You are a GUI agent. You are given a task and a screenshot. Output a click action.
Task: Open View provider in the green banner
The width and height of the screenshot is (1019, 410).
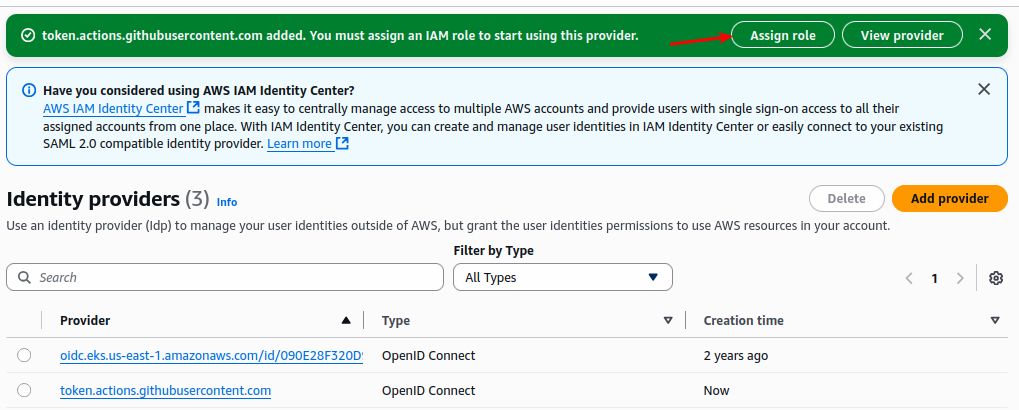[902, 35]
